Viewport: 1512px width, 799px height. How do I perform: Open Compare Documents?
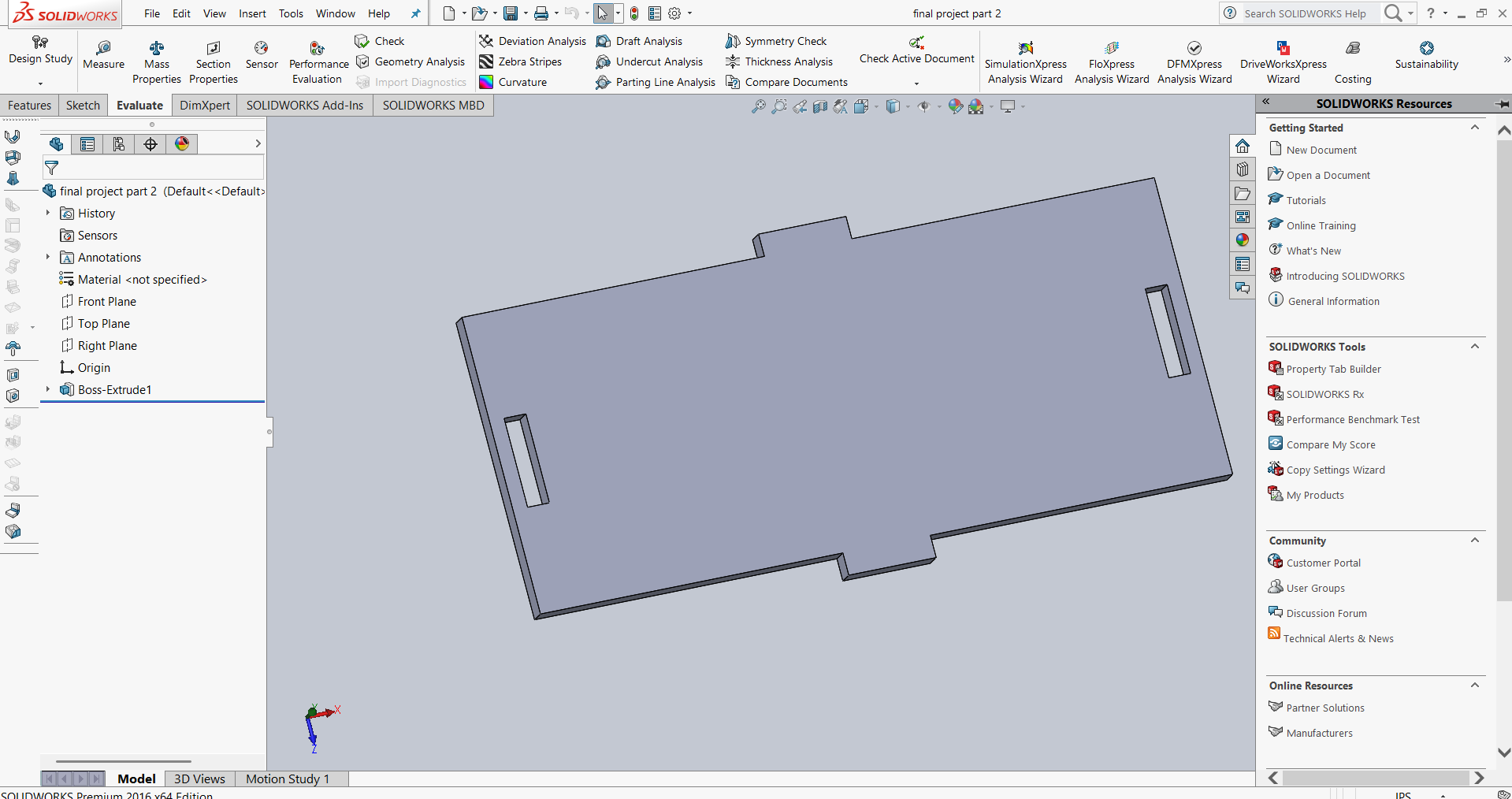coord(786,82)
